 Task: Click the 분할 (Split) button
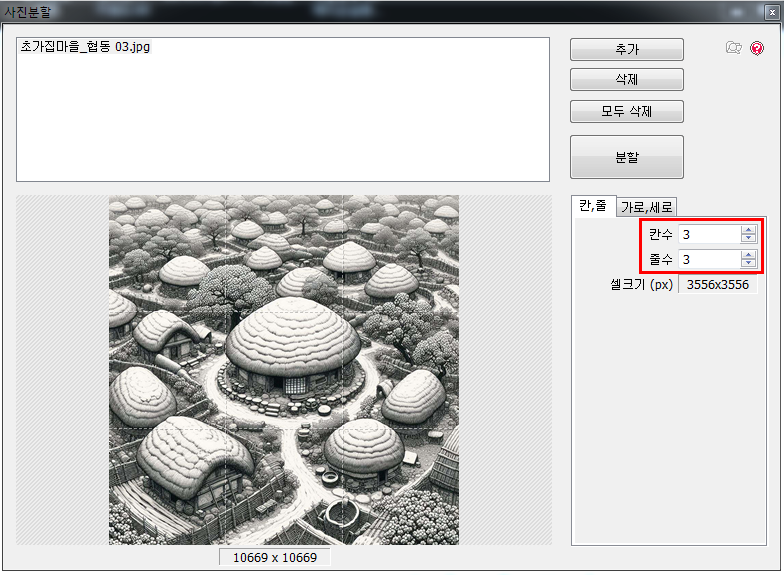tap(626, 157)
